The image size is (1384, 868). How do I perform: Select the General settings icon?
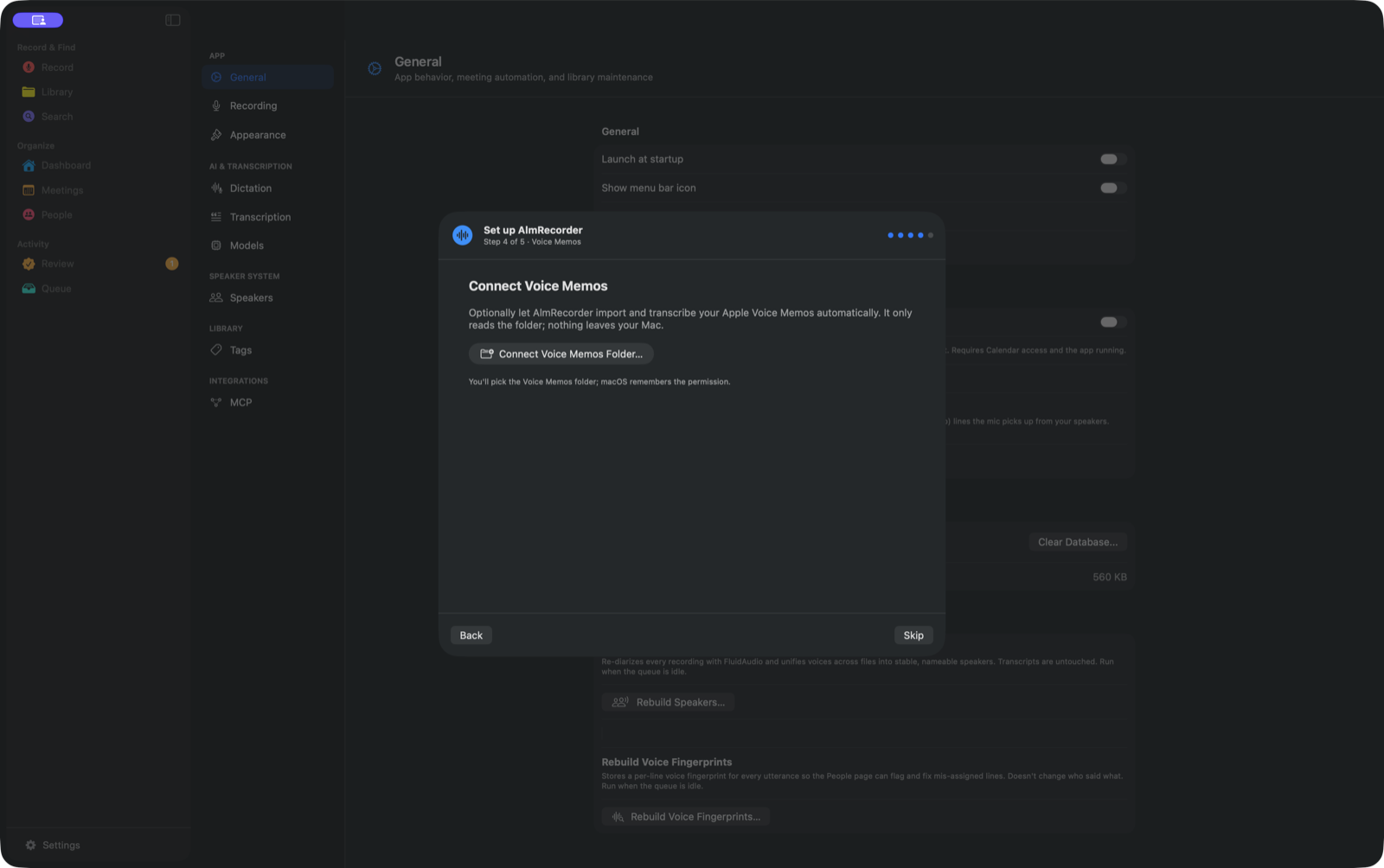216,77
